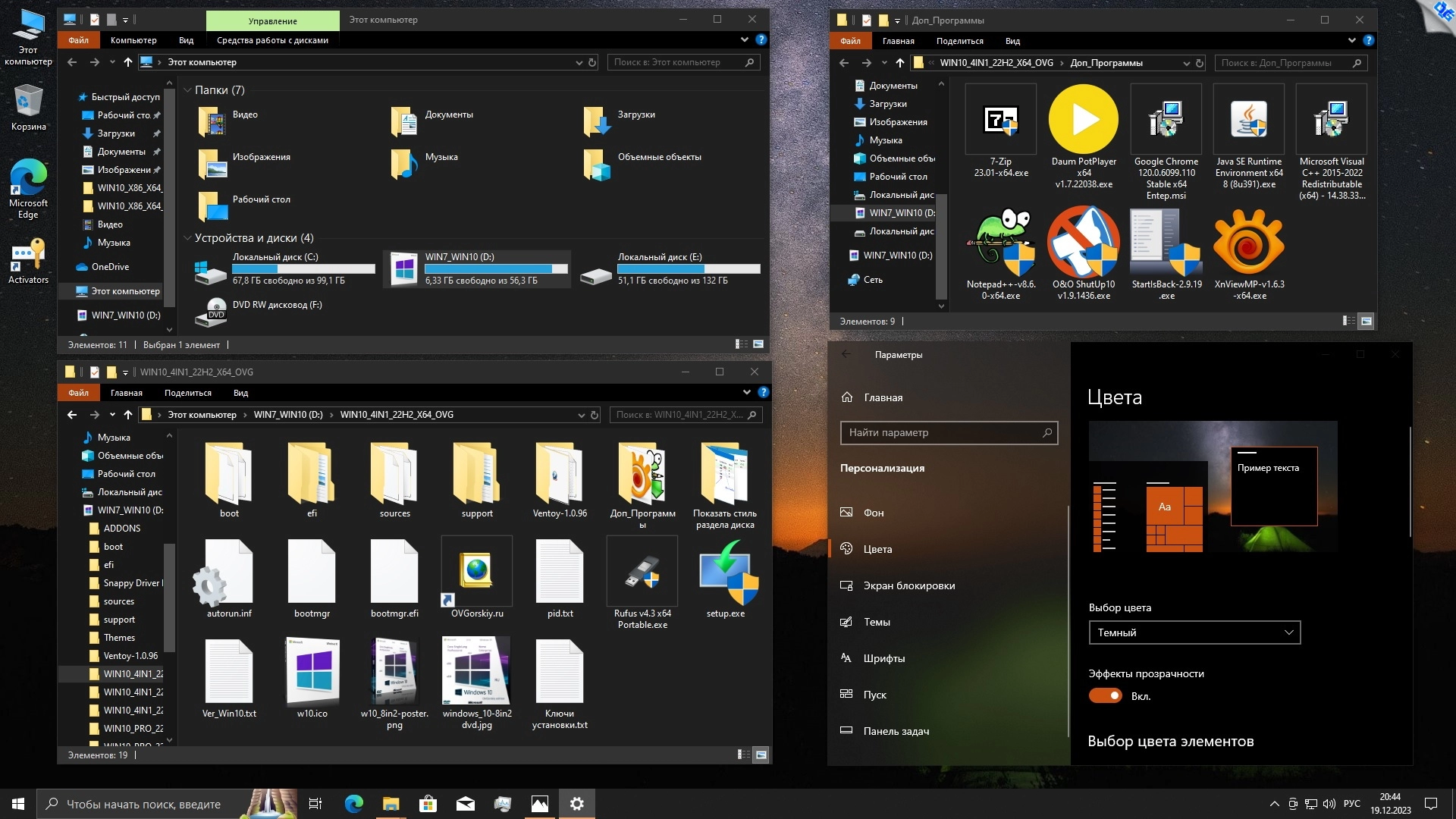Open the Средства работы с дисками tab
Image resolution: width=1456 pixels, height=819 pixels.
(x=272, y=40)
